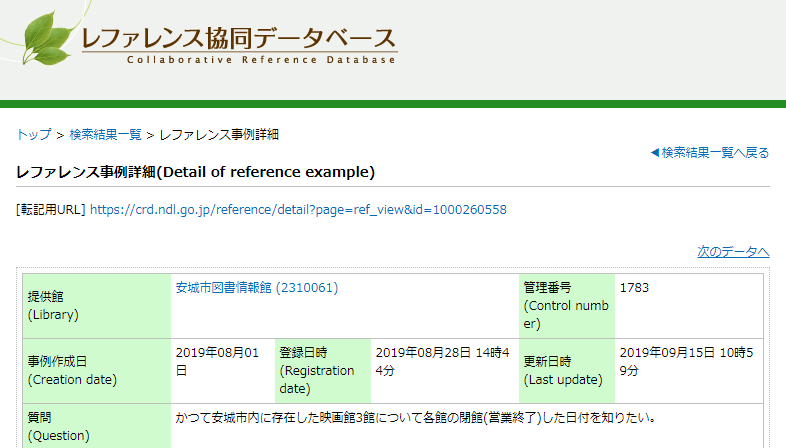The image size is (786, 448).
Task: Open 検索結果一覧 breadcrumb link
Action: click(105, 135)
